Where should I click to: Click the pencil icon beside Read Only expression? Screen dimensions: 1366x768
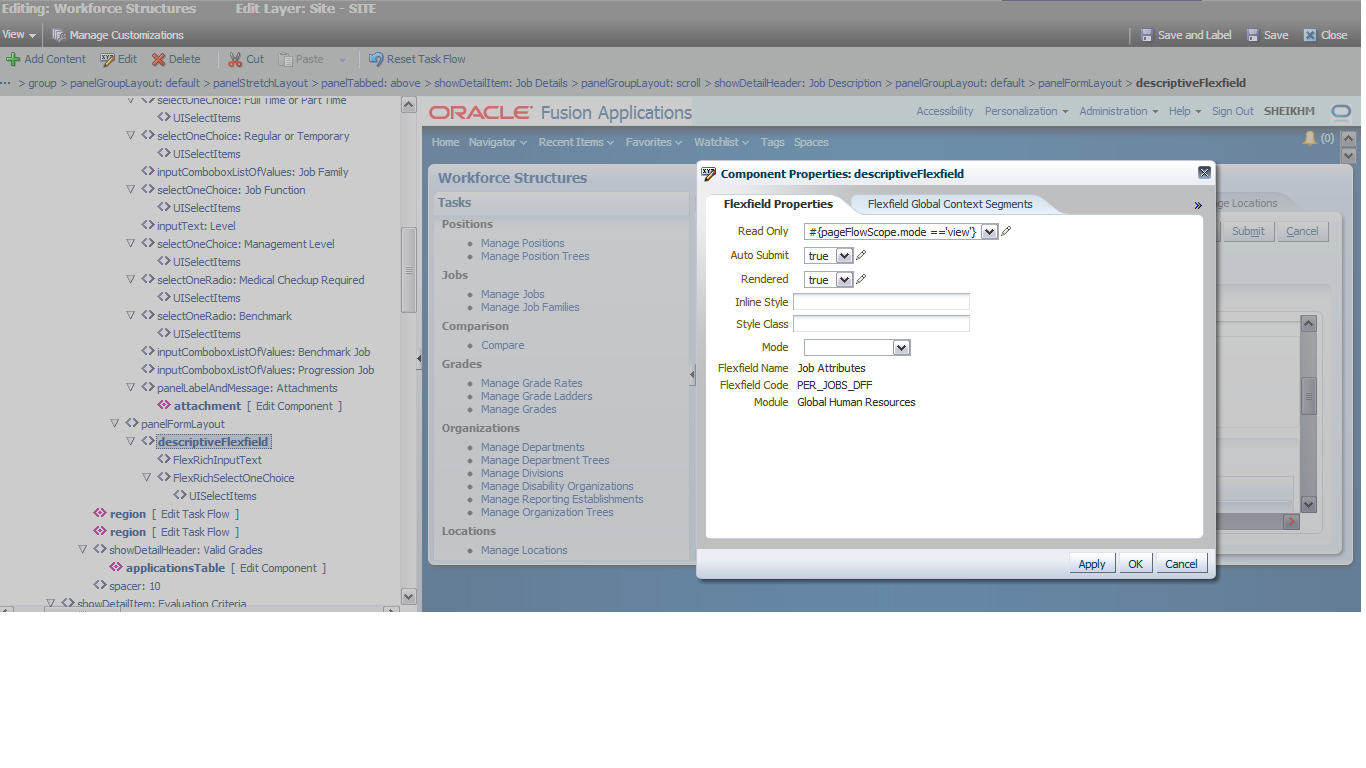click(x=1004, y=231)
